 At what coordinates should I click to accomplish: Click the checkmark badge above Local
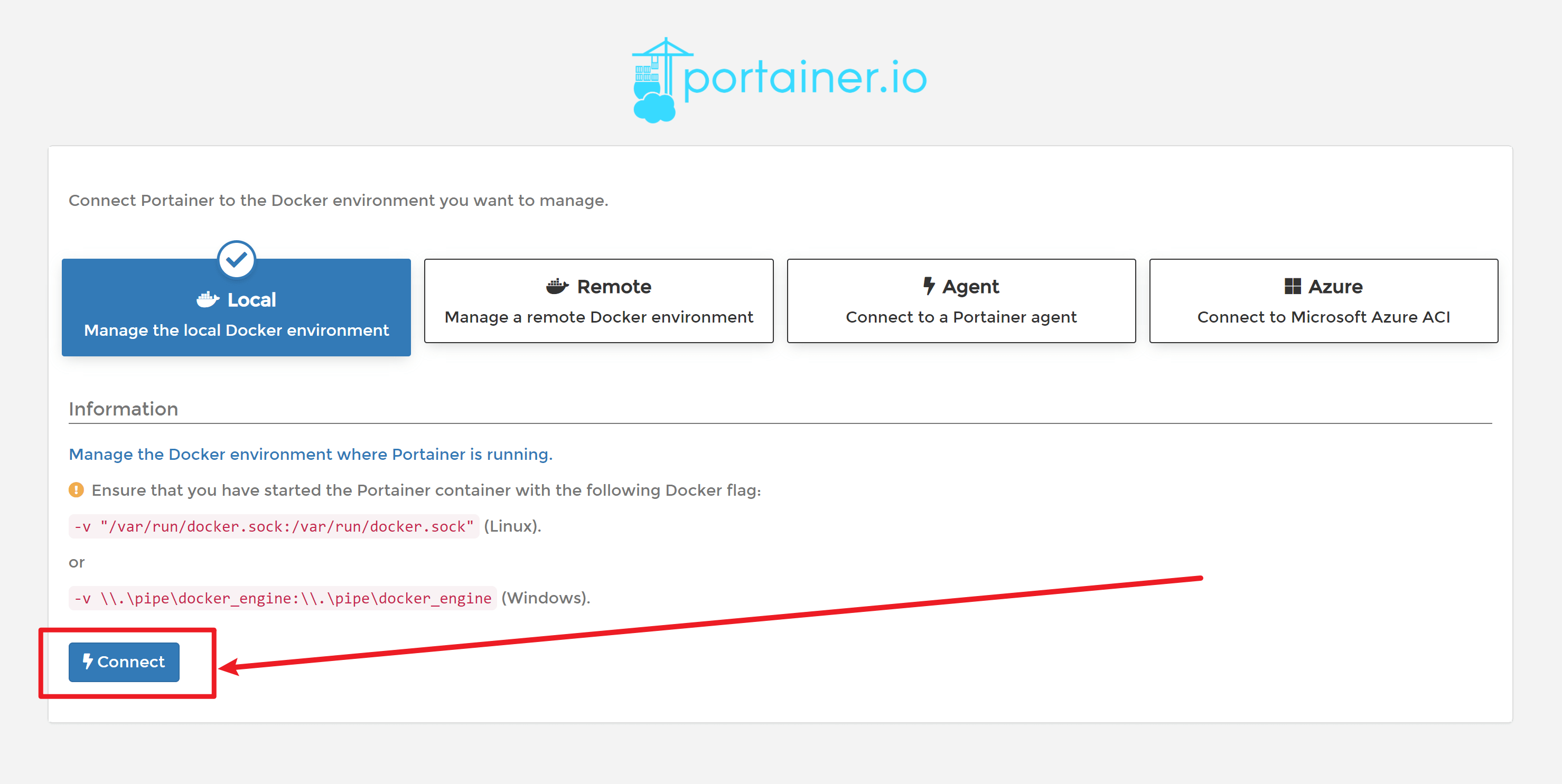point(236,259)
